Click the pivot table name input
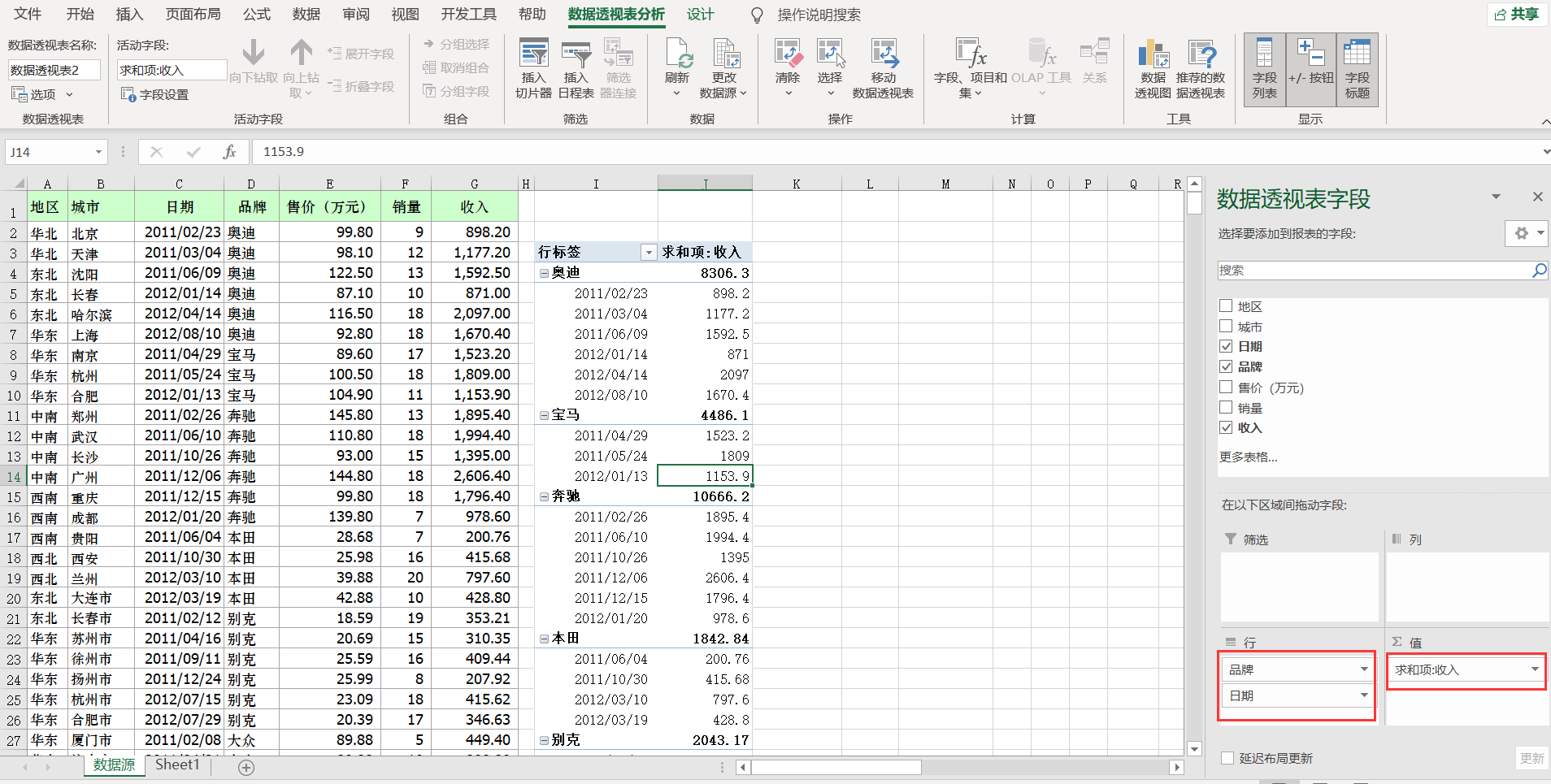The width and height of the screenshot is (1551, 784). pos(54,71)
